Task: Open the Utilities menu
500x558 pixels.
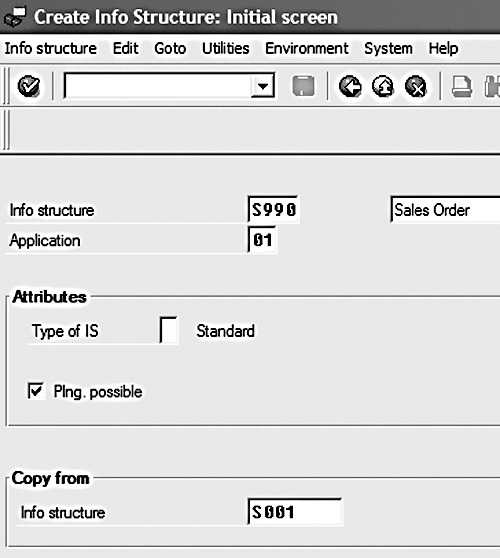Action: point(226,48)
